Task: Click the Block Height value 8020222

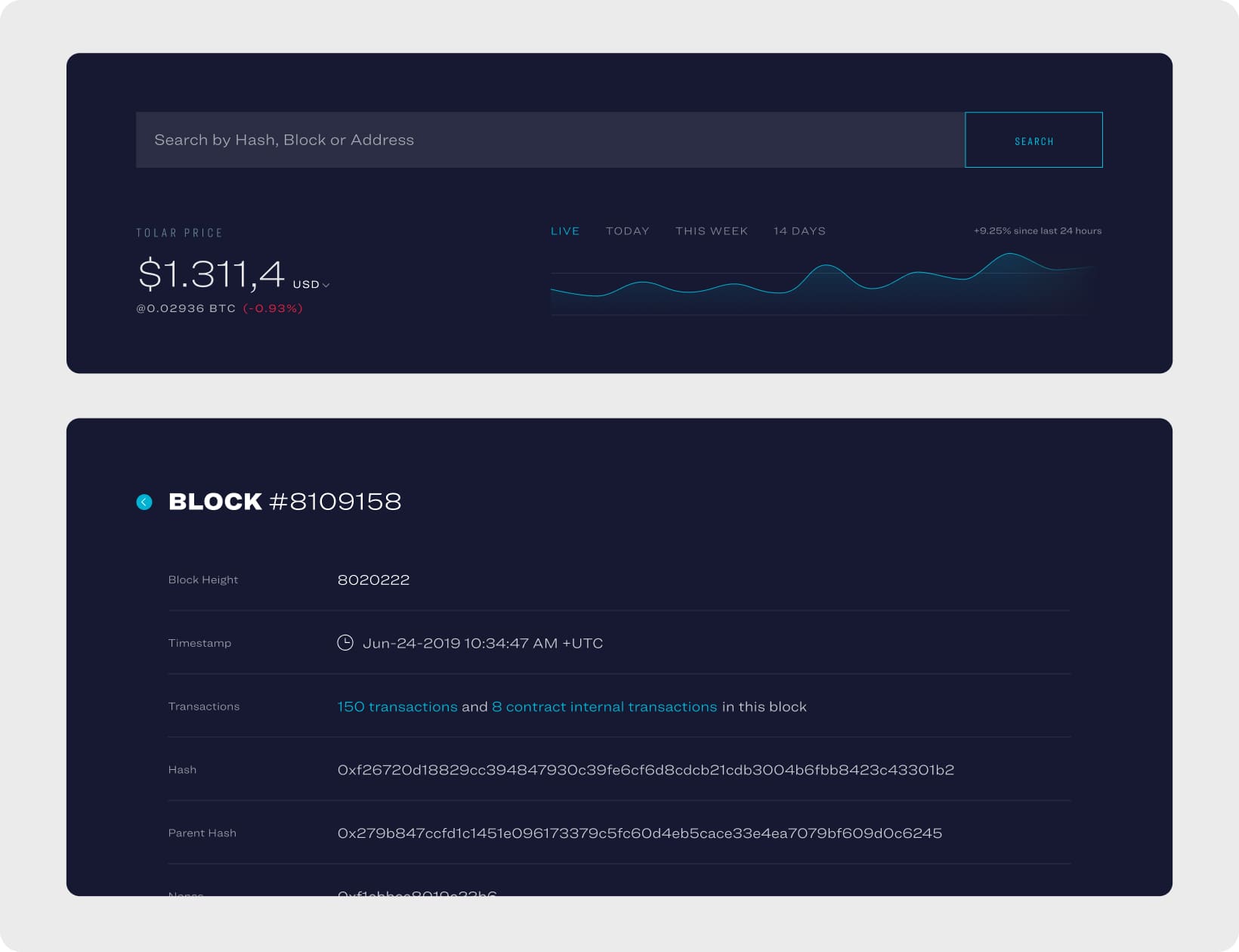Action: click(x=373, y=580)
